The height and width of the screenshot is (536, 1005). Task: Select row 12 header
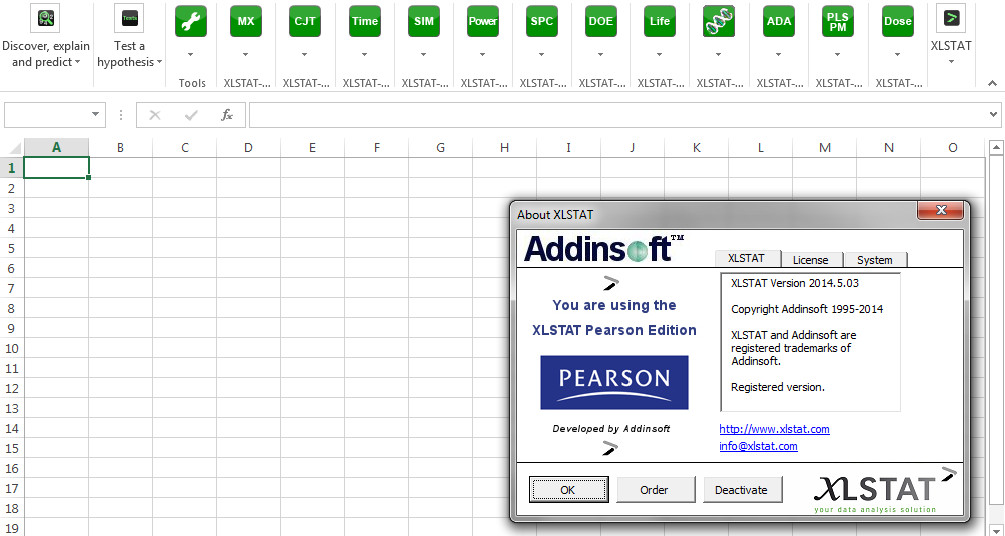point(10,388)
